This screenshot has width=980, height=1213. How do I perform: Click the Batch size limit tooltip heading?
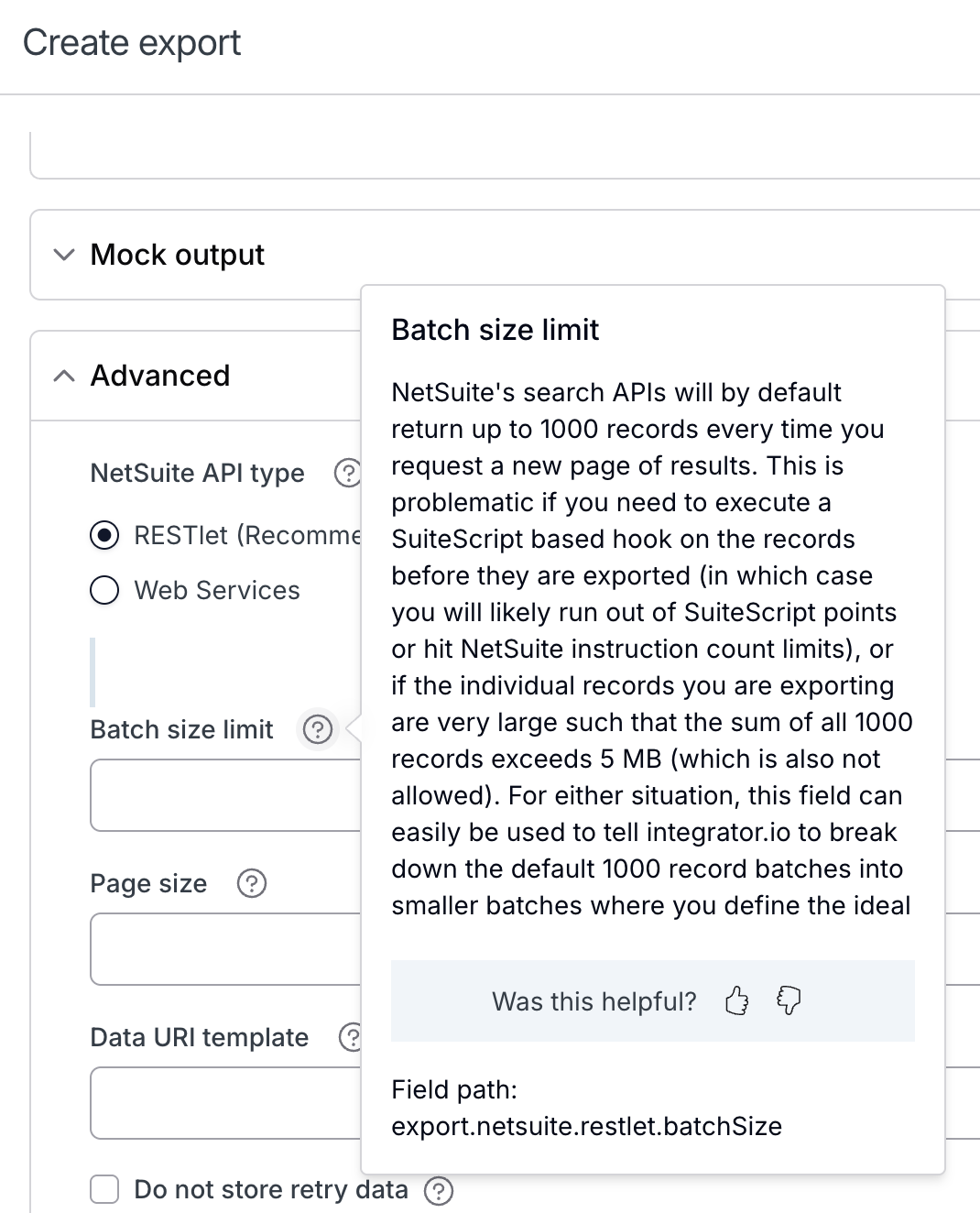tap(495, 330)
